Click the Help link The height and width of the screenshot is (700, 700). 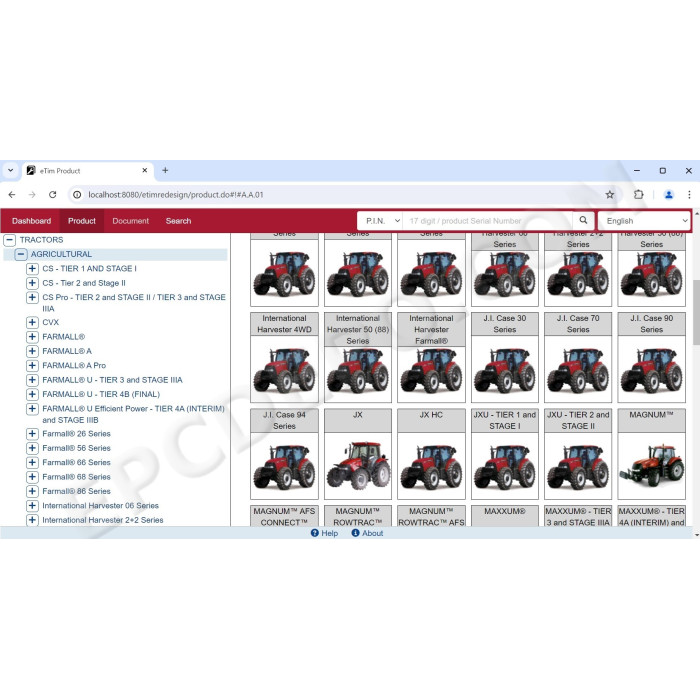click(329, 533)
